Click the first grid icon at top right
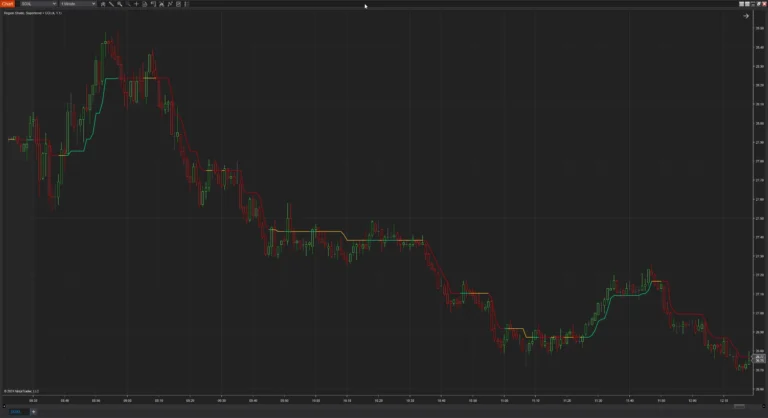The image size is (768, 418). click(742, 4)
